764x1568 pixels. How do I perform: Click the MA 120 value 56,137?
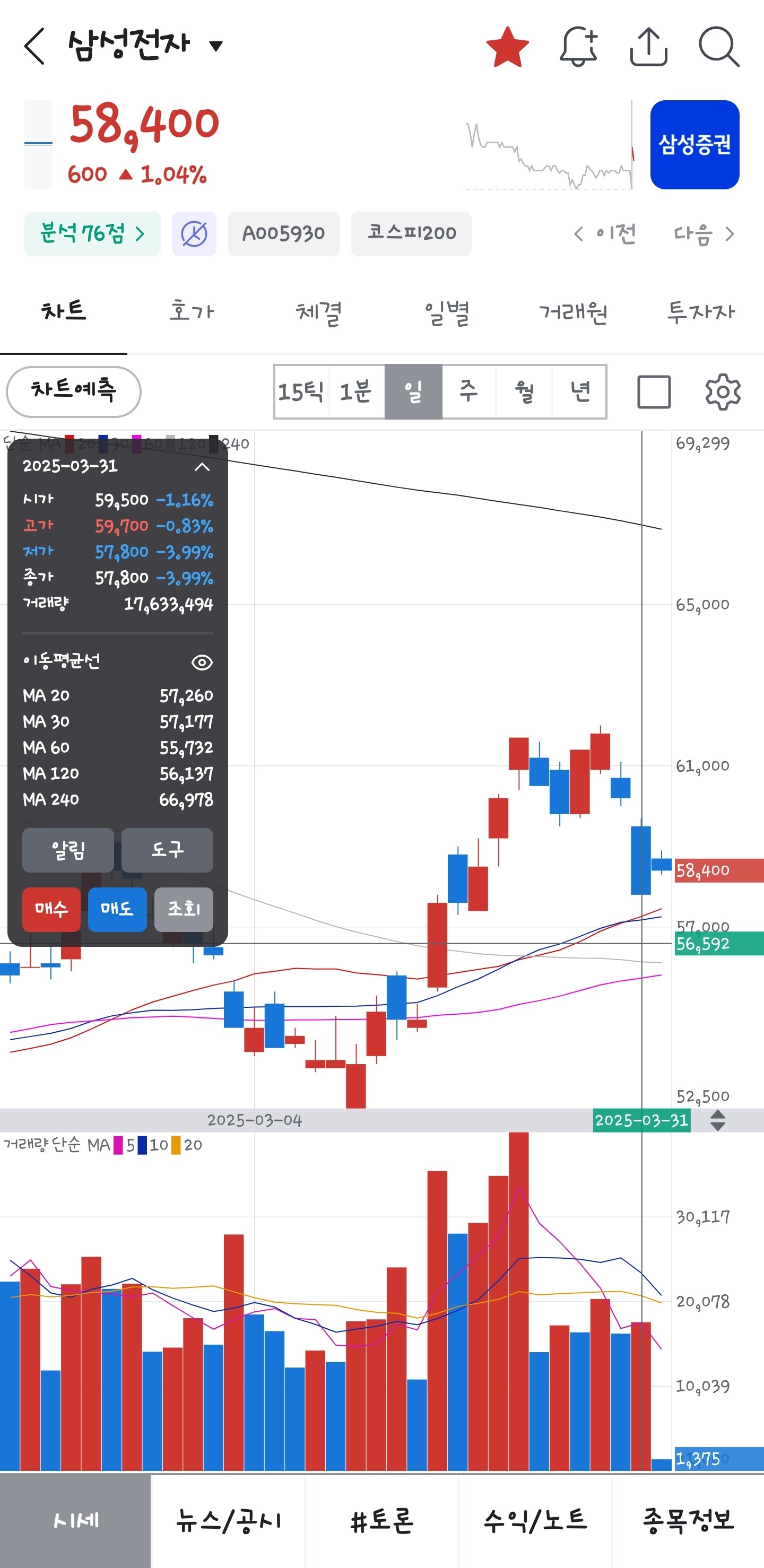(x=186, y=774)
